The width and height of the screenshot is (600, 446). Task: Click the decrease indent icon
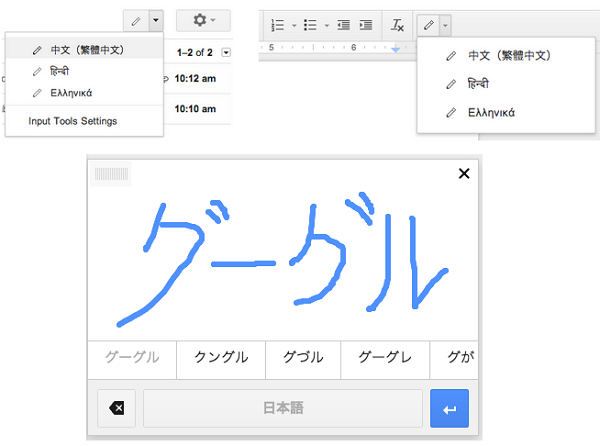pyautogui.click(x=344, y=25)
